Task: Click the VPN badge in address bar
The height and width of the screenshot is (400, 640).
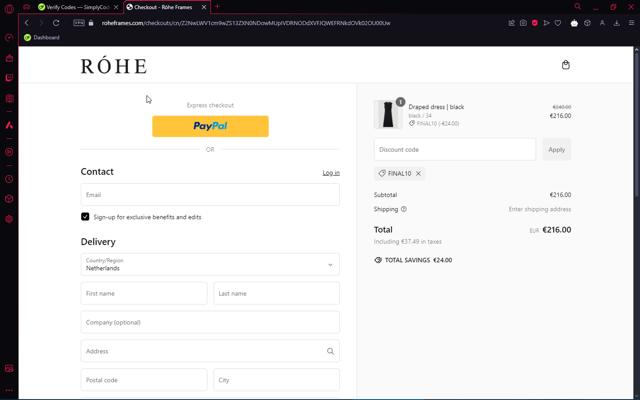Action: tap(79, 23)
